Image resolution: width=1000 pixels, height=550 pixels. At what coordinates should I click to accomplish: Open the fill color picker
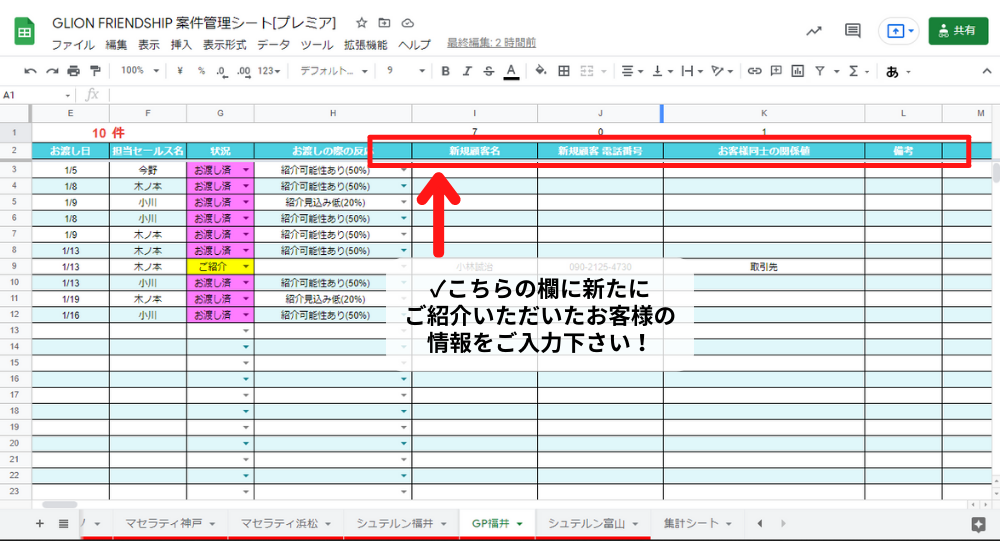click(541, 71)
